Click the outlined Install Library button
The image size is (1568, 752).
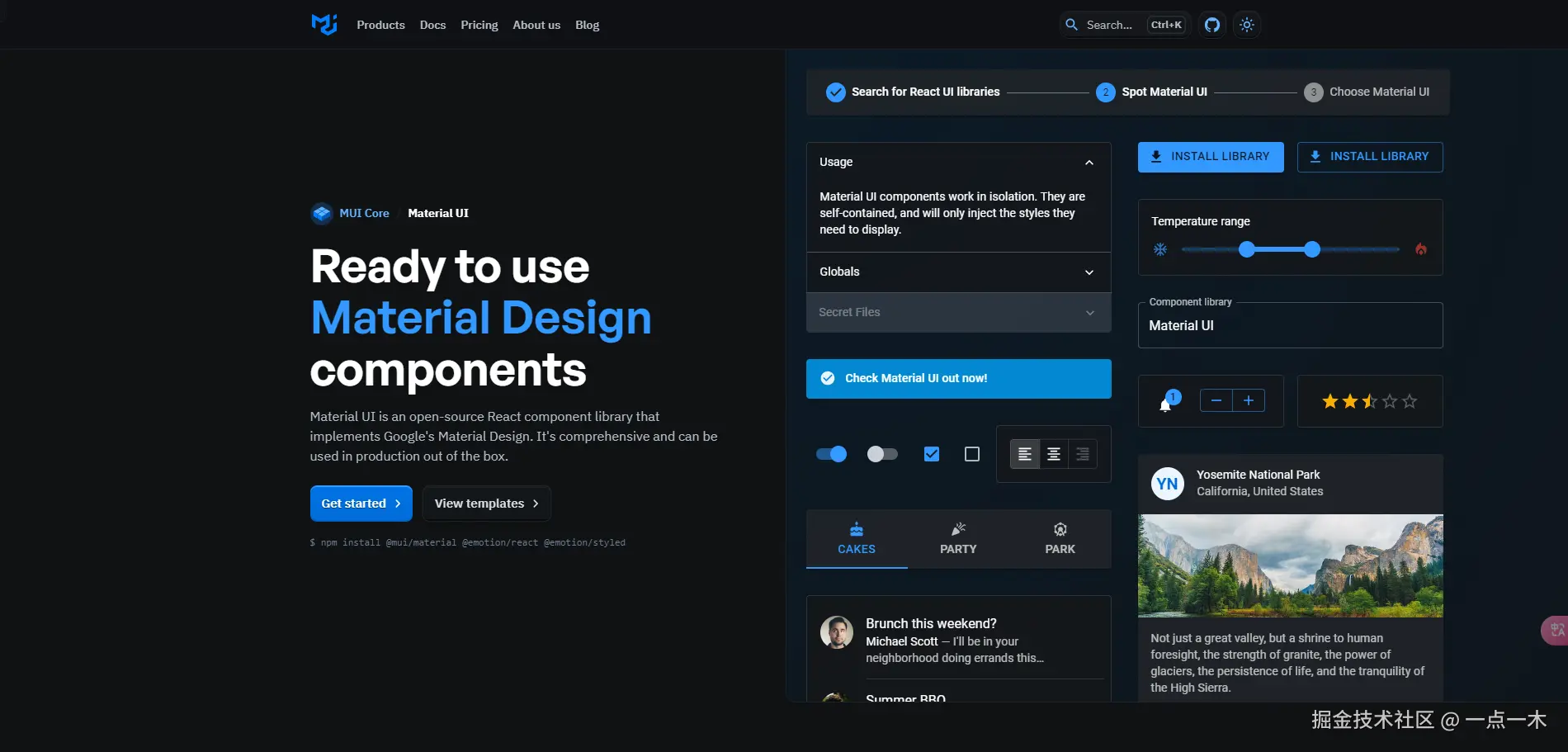pos(1370,157)
